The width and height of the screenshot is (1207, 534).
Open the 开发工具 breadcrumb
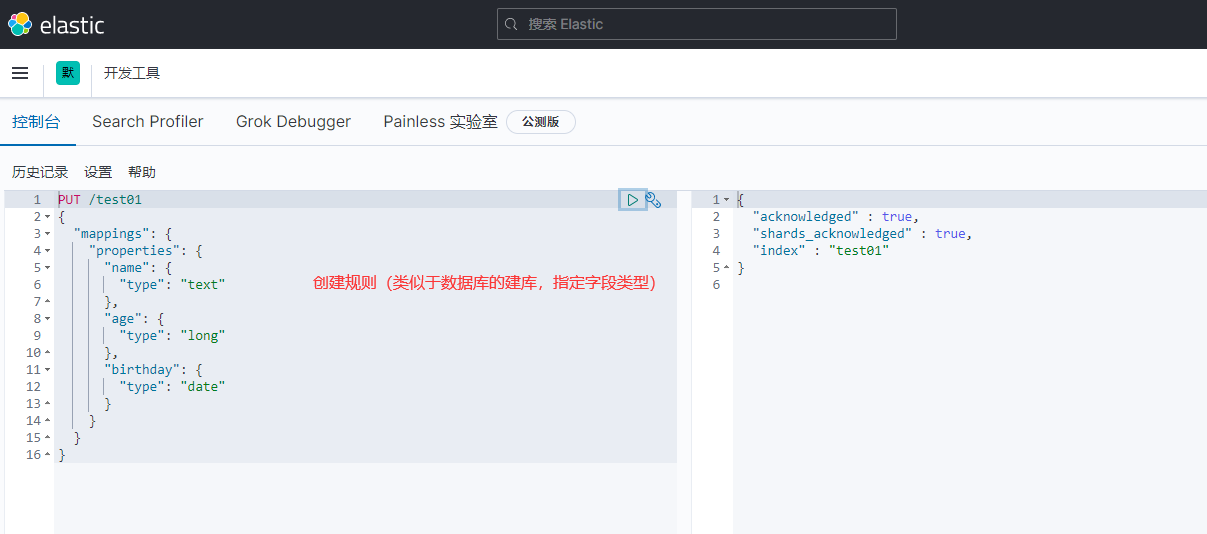(132, 73)
